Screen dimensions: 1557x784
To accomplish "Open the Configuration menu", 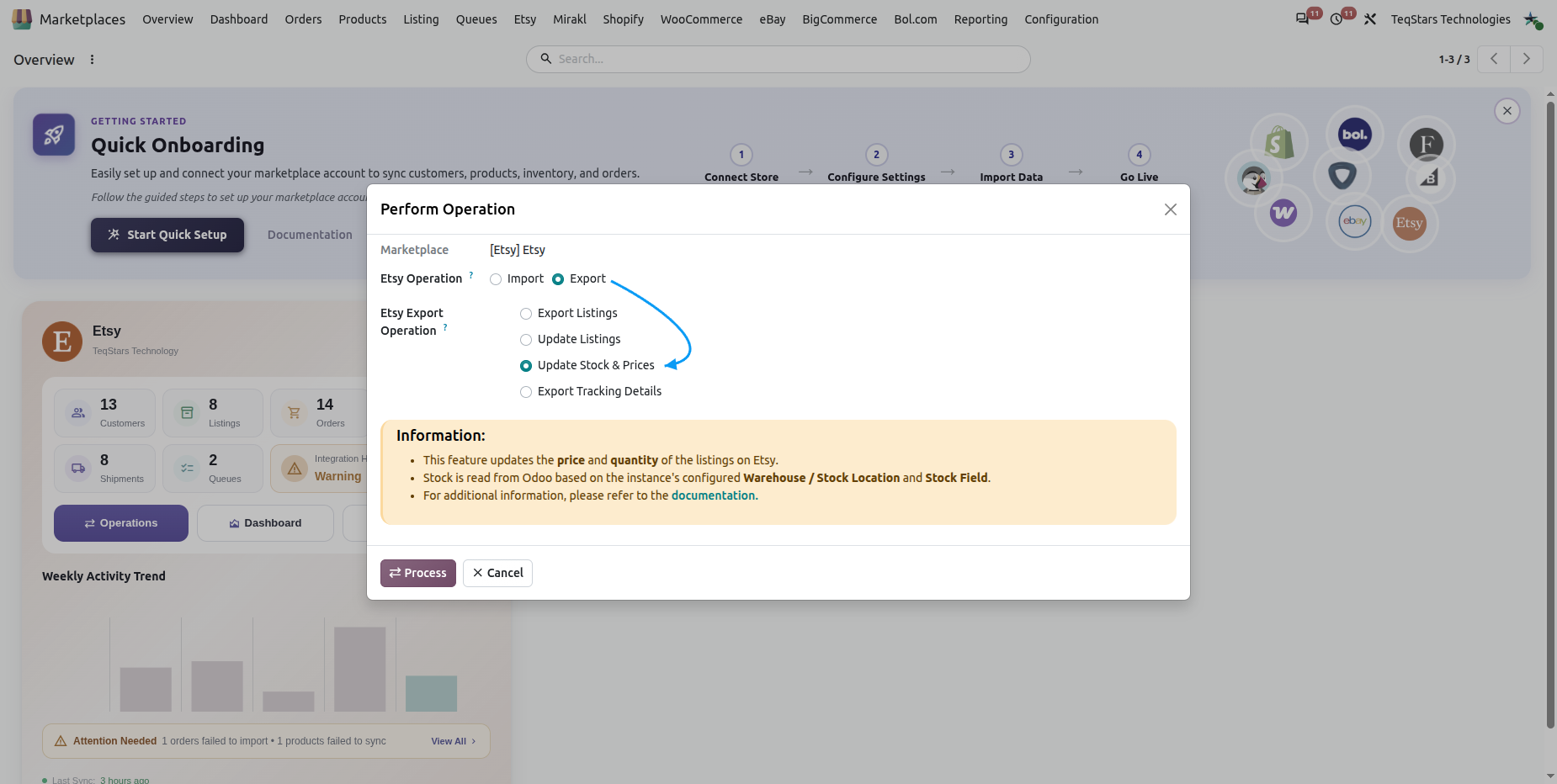I will point(1061,19).
